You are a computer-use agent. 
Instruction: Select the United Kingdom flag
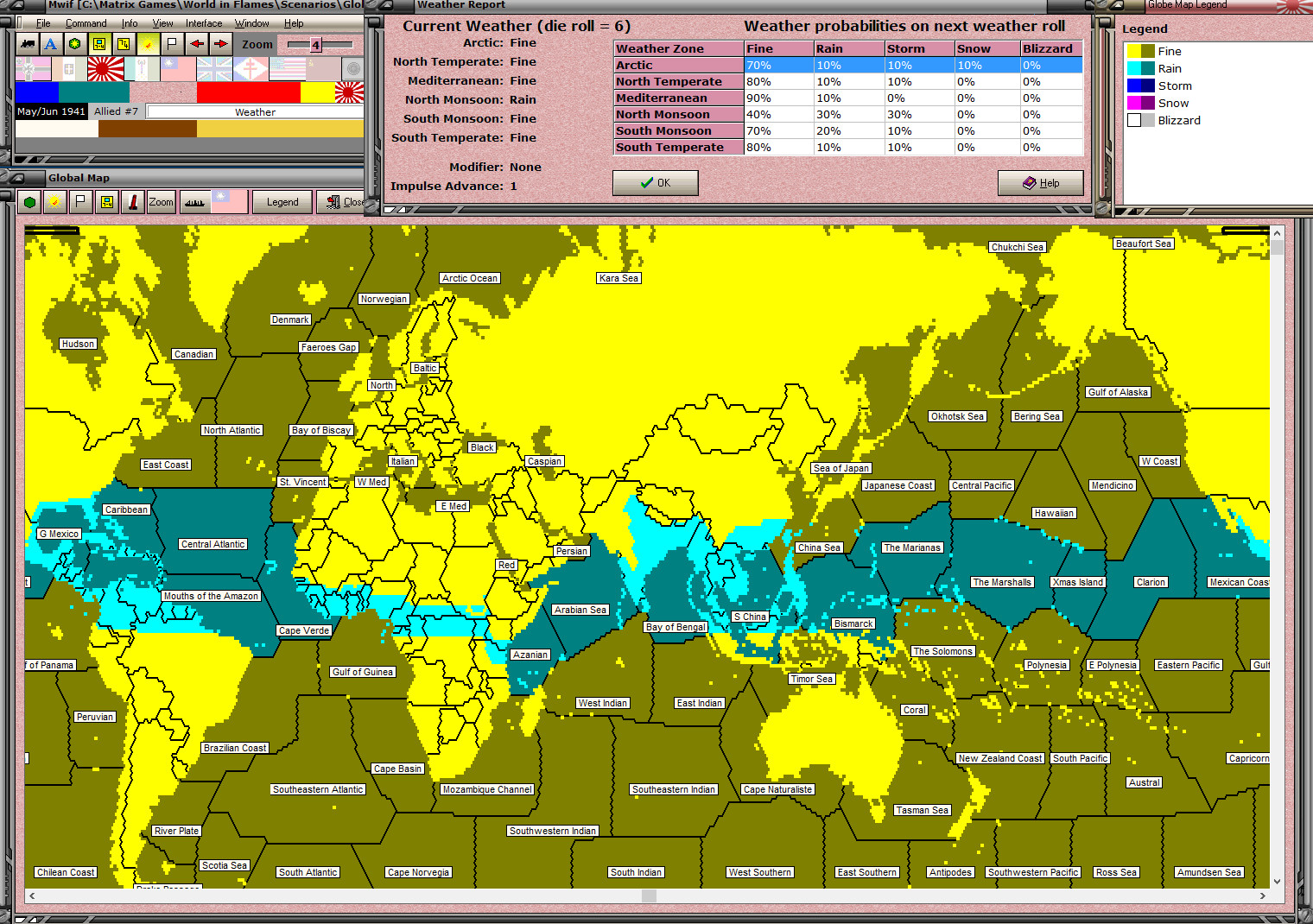tap(214, 69)
